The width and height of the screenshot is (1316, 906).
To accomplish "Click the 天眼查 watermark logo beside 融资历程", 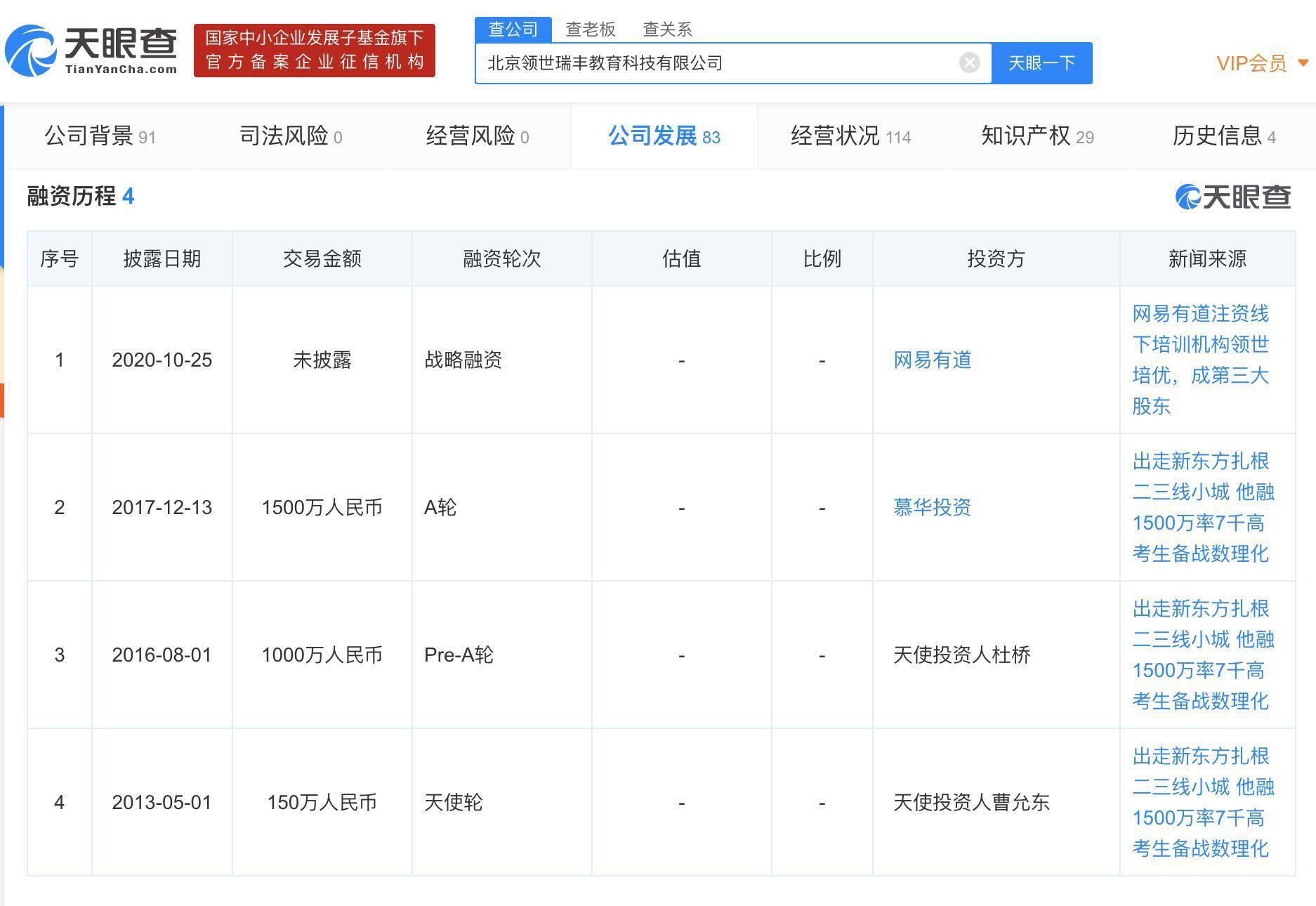I will coord(1233,197).
